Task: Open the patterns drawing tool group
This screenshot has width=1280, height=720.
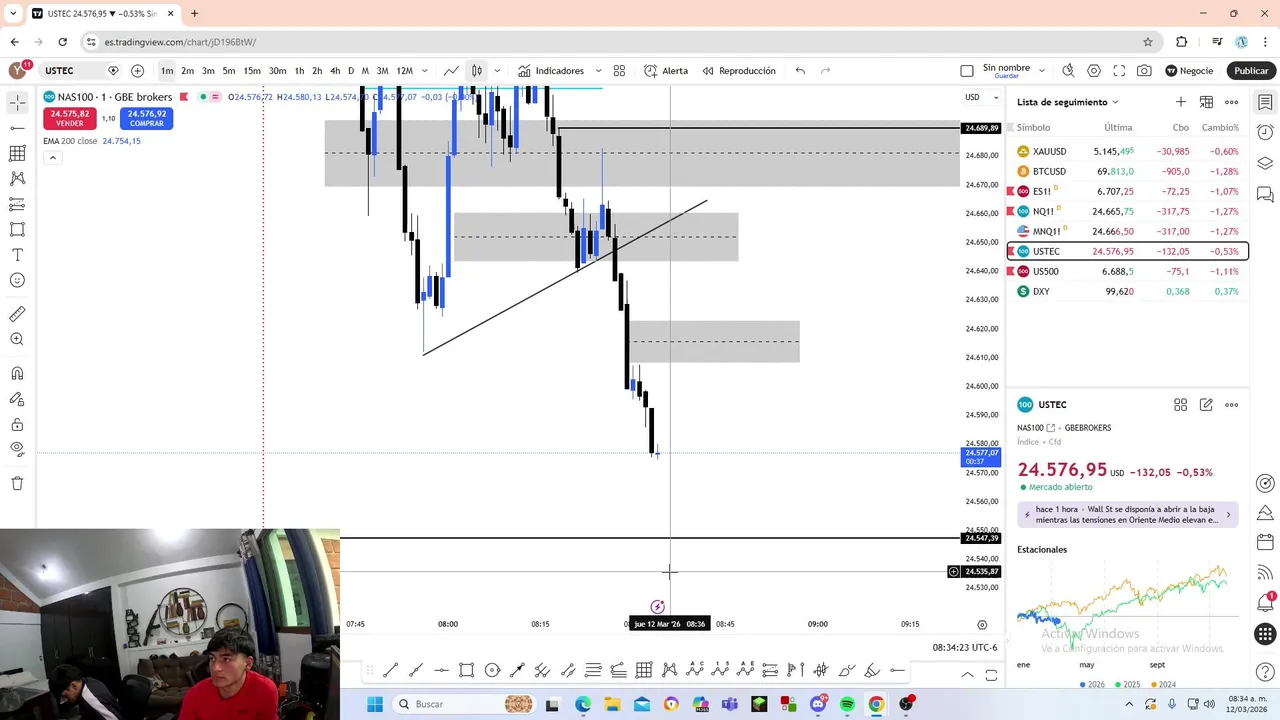Action: click(x=17, y=178)
